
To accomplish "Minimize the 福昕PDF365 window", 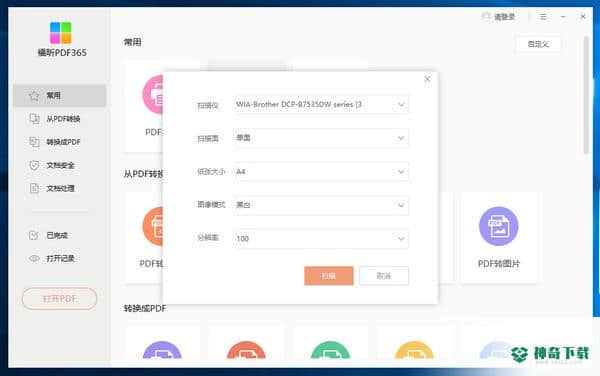I will pos(563,17).
